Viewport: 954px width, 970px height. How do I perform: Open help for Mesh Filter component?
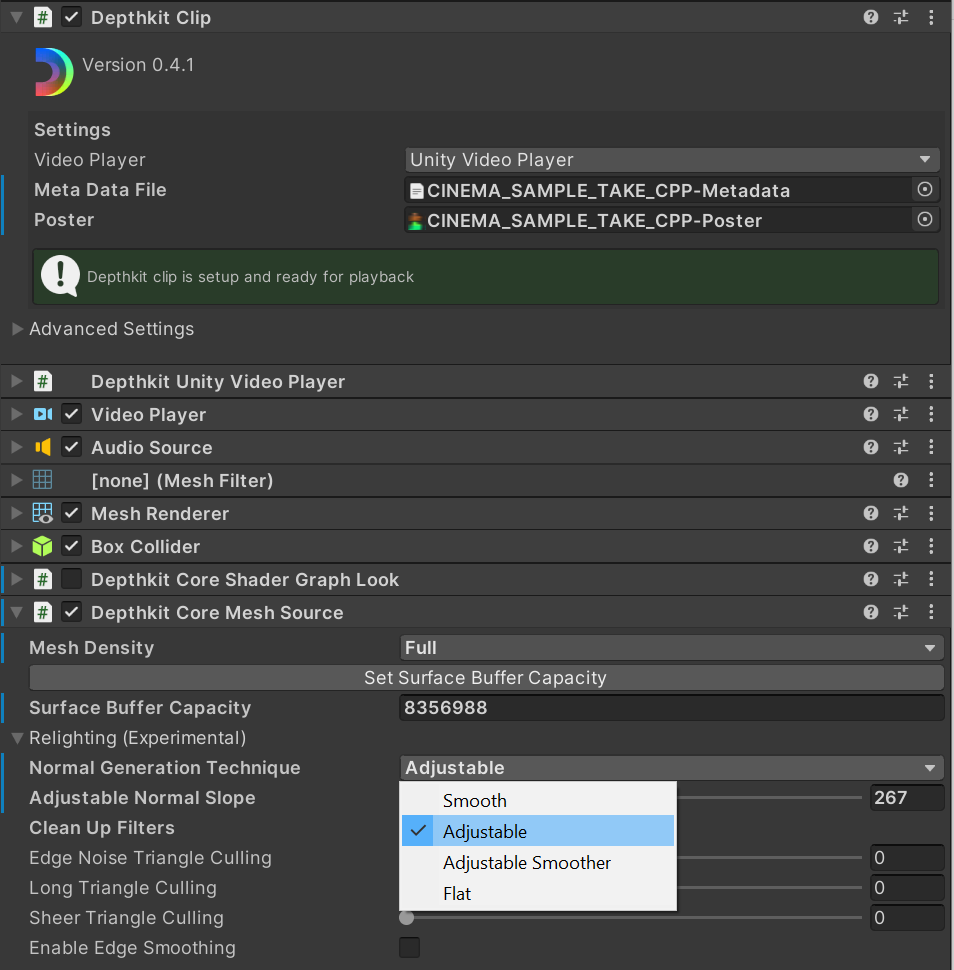pos(901,480)
